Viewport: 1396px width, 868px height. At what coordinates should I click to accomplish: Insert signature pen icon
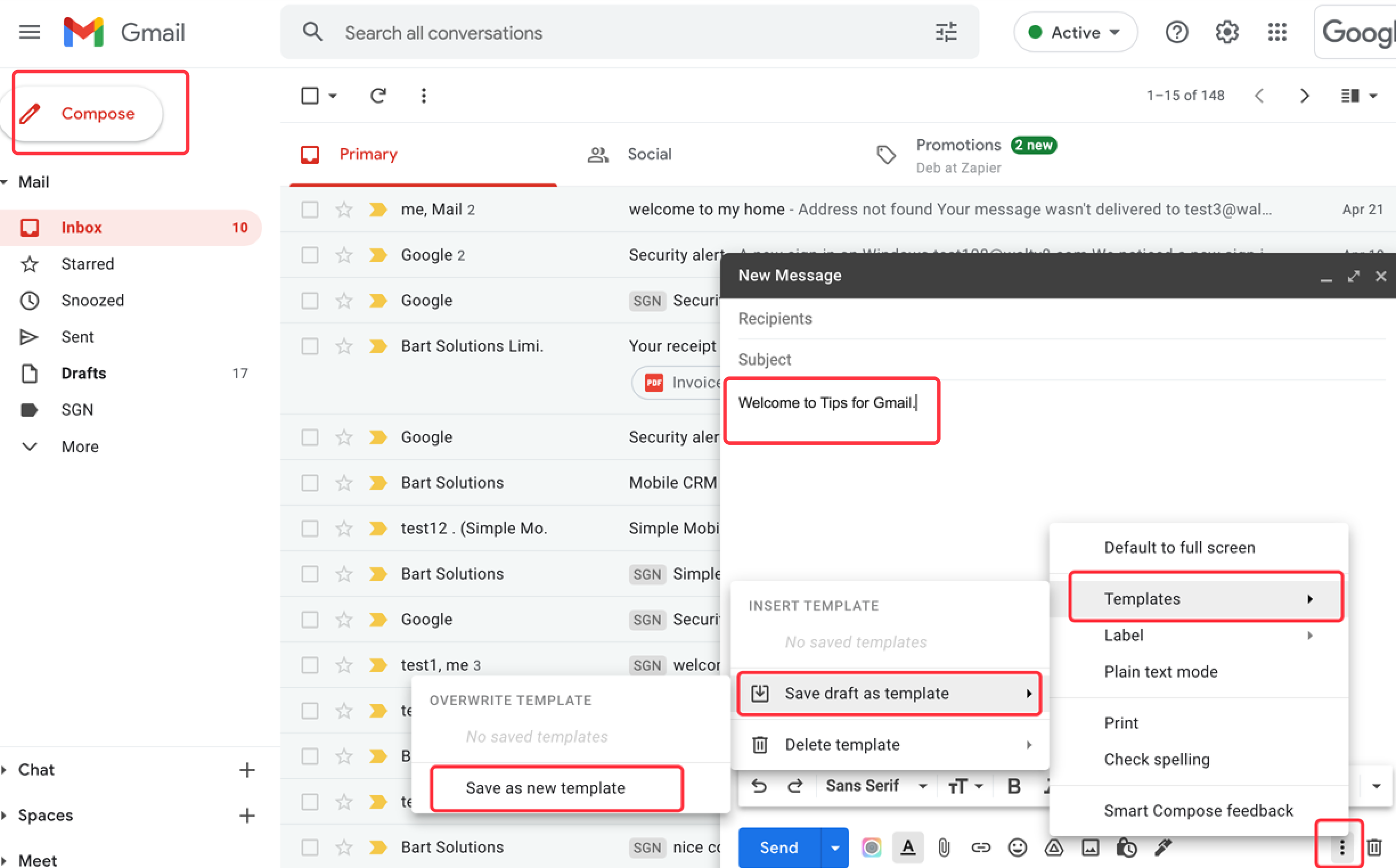1163,847
